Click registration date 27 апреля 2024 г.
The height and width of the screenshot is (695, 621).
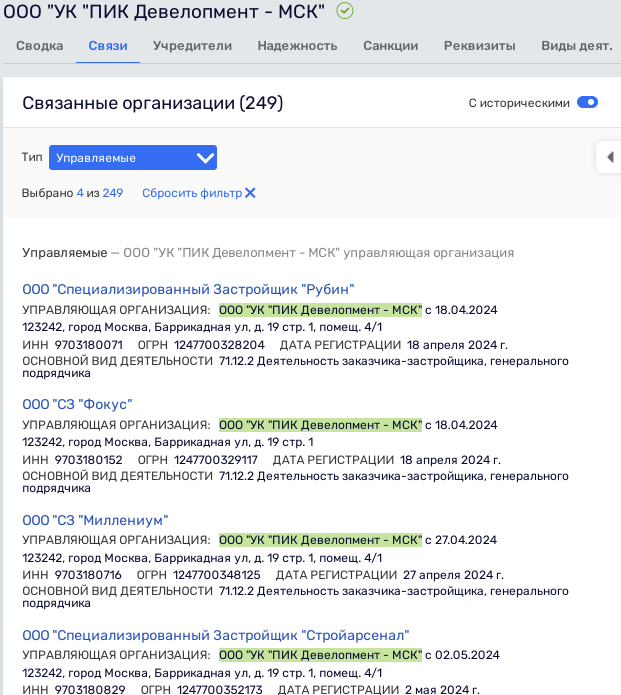click(x=453, y=575)
